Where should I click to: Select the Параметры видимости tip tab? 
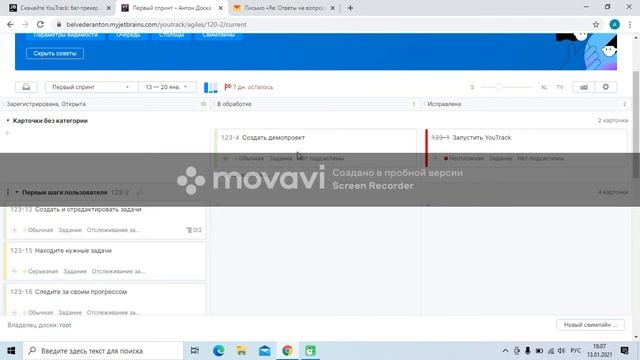pos(65,35)
